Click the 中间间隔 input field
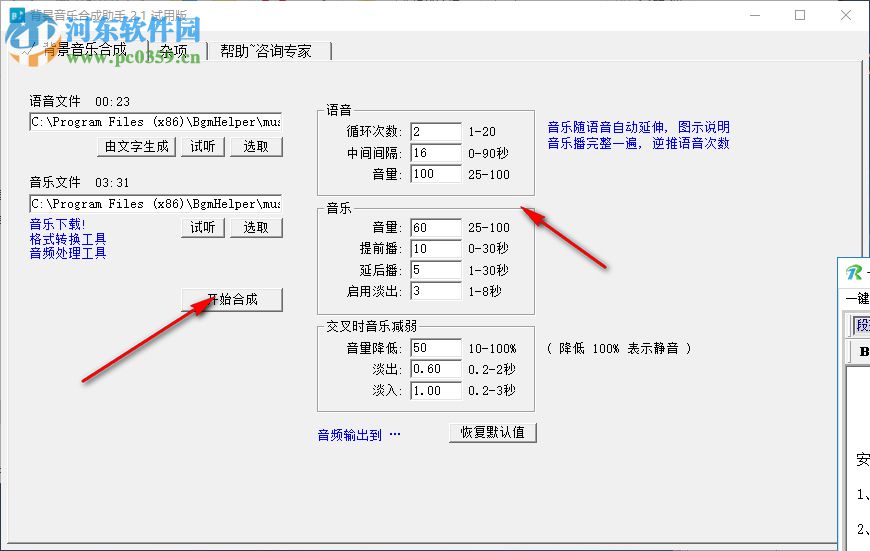 coord(436,153)
